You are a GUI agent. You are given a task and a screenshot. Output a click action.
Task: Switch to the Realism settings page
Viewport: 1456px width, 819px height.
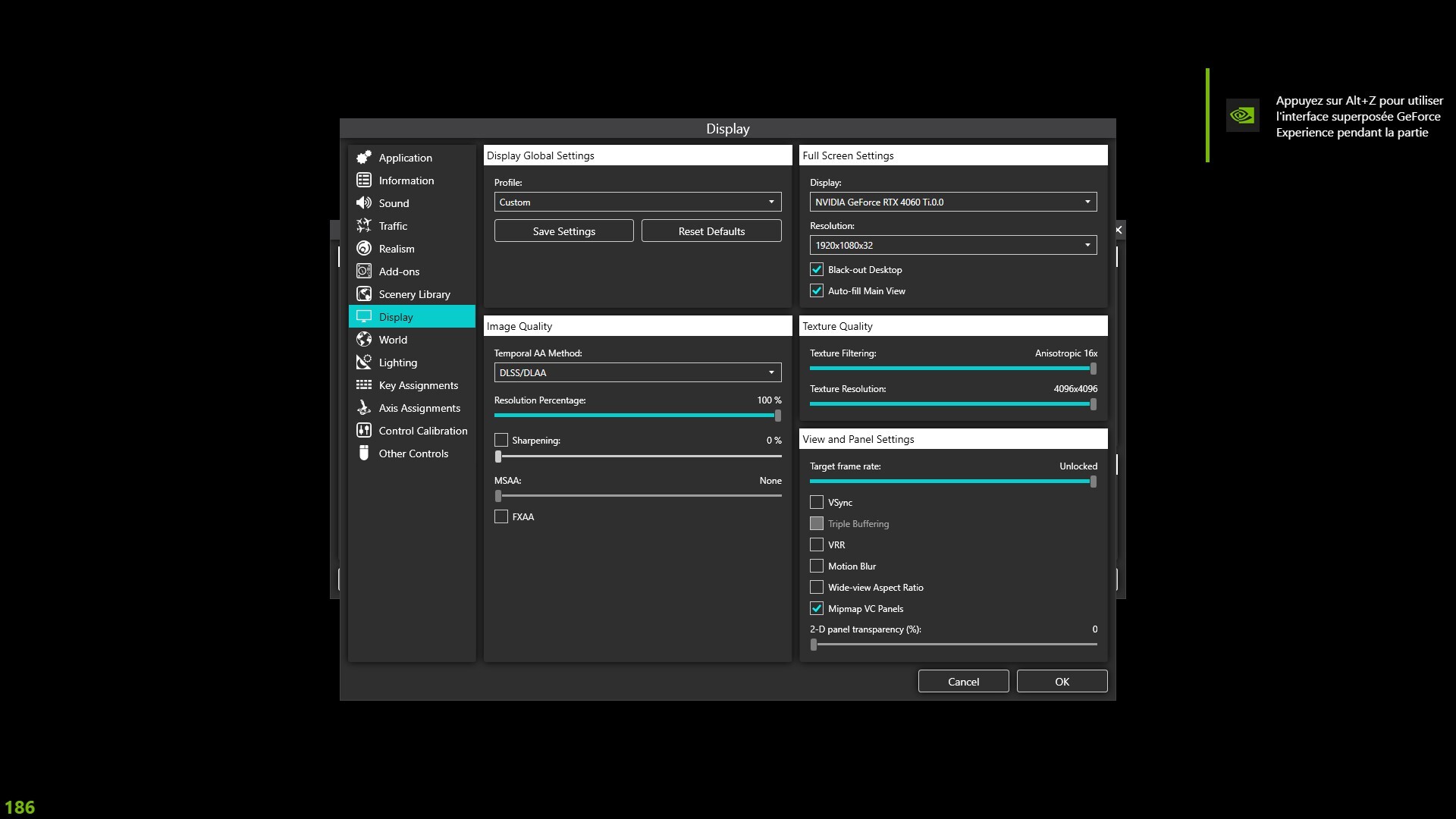tap(397, 249)
